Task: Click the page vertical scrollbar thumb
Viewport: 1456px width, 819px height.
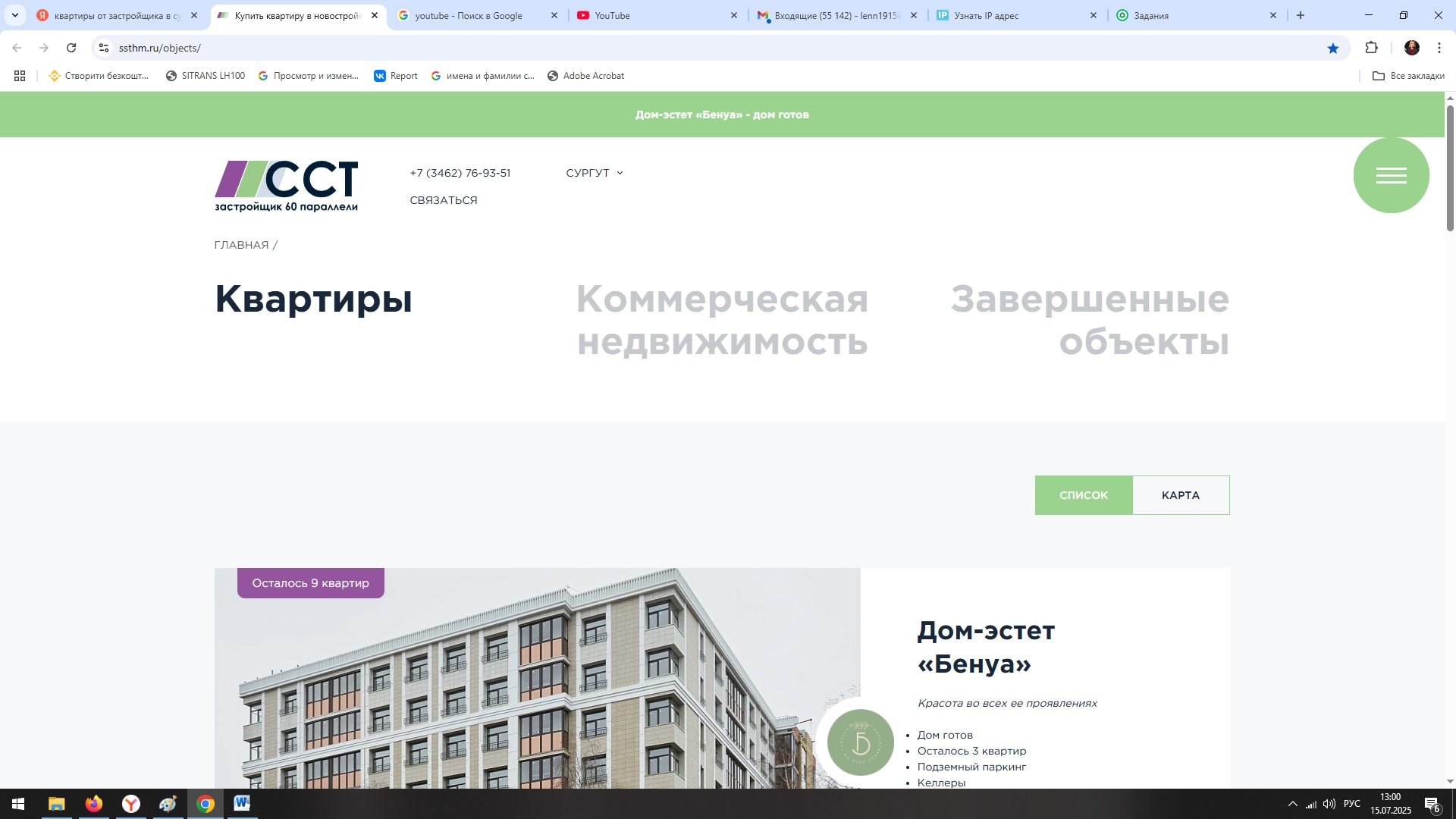Action: click(1450, 168)
